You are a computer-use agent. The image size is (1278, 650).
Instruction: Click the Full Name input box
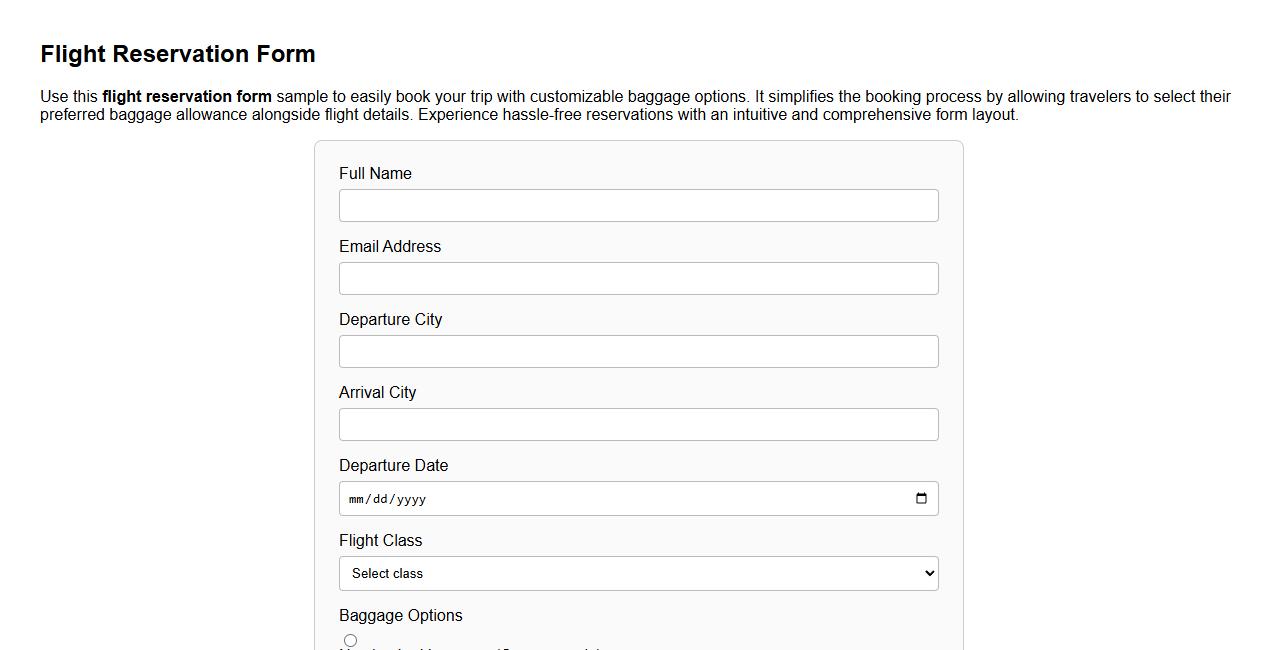(639, 205)
